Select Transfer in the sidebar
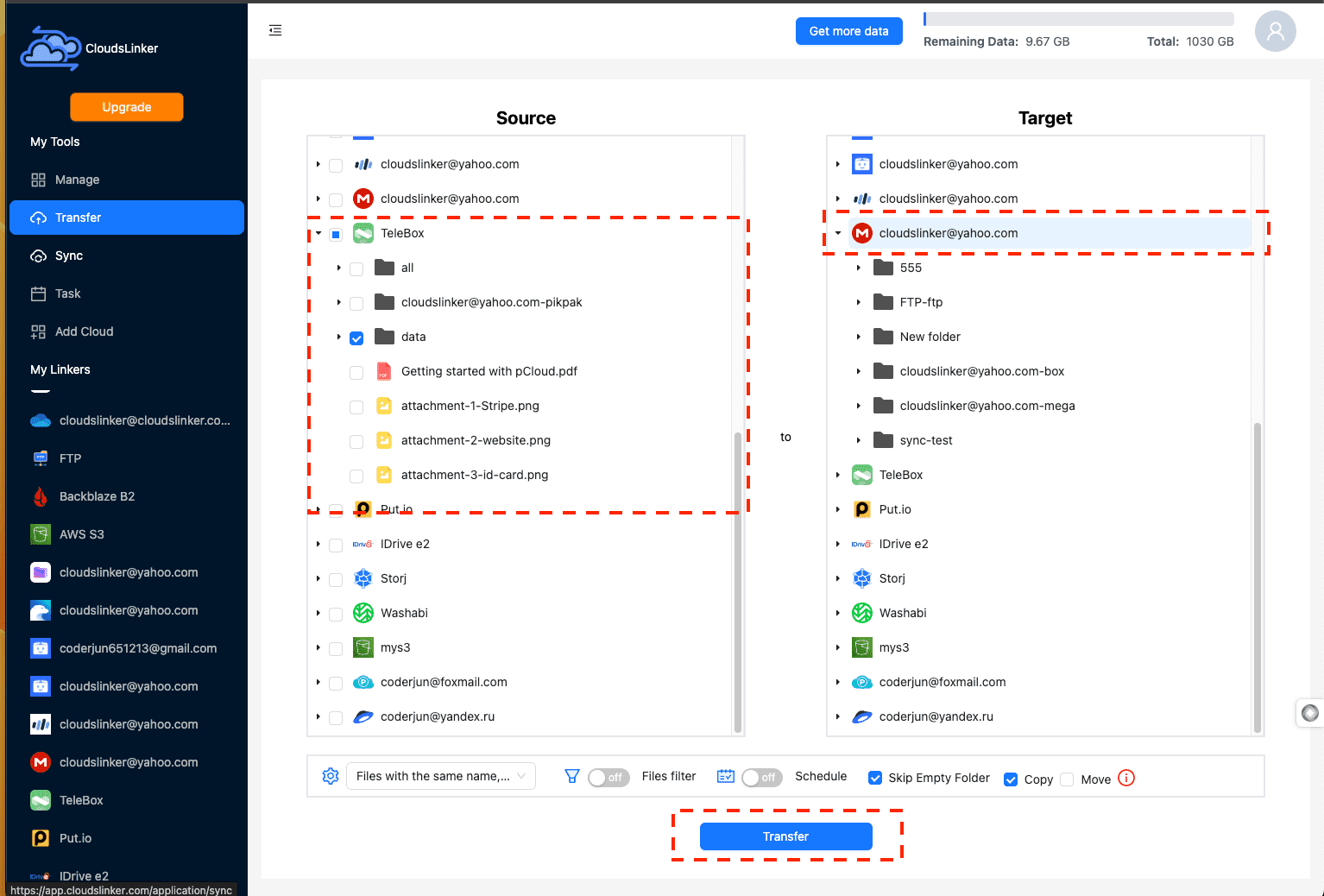 coord(127,218)
